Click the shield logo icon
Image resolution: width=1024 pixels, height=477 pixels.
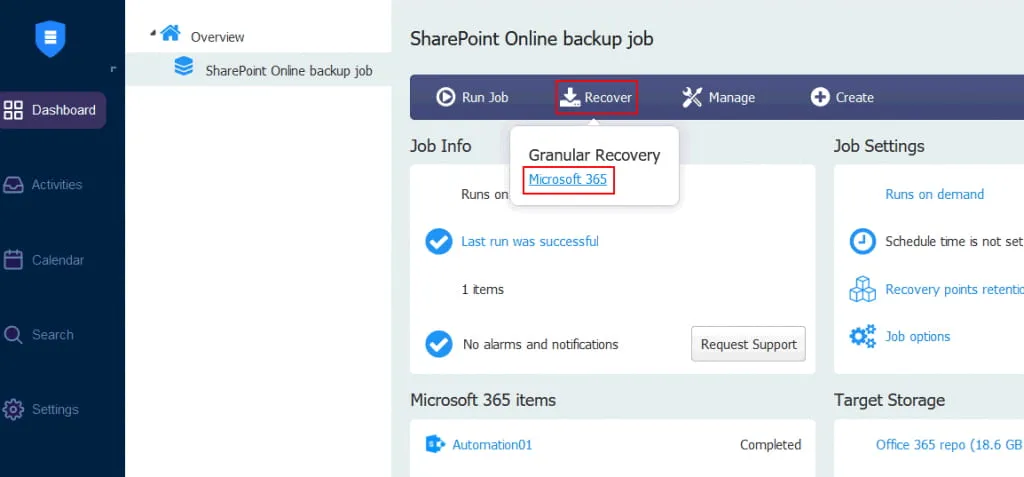click(50, 39)
